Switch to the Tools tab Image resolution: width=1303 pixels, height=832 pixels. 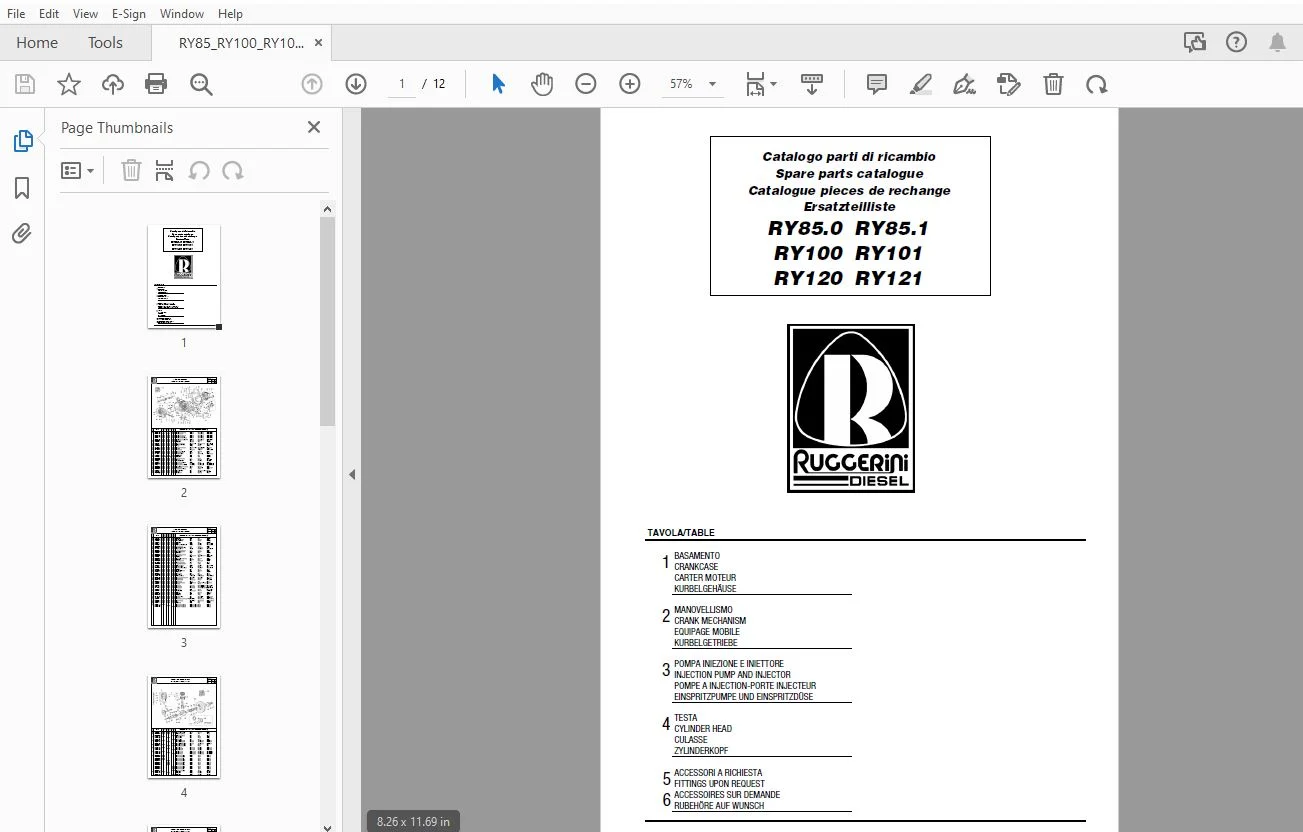click(105, 43)
